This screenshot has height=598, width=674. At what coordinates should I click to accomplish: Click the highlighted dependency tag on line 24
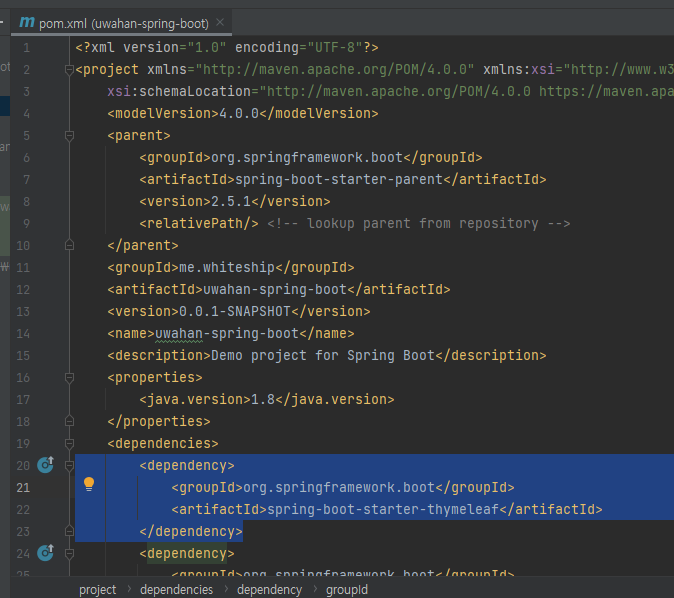coord(187,553)
